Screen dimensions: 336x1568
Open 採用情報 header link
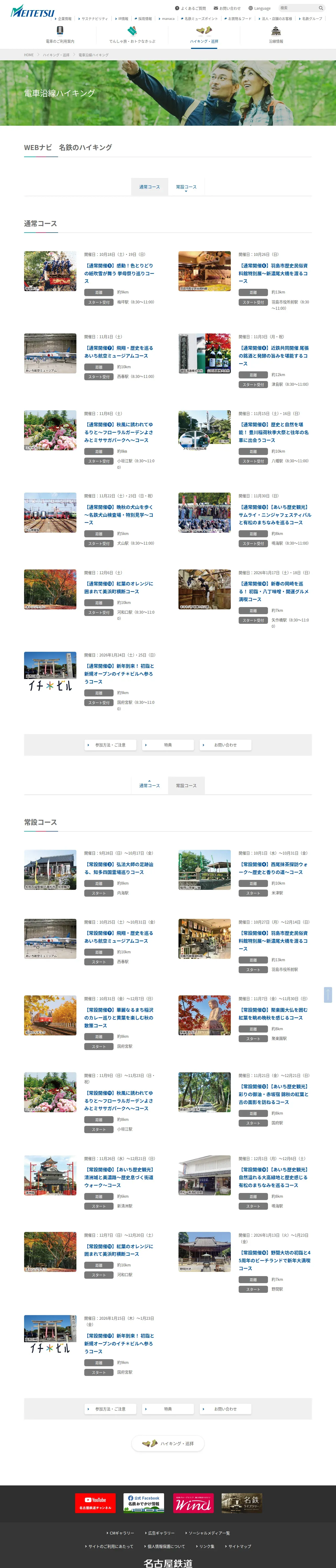point(143,19)
